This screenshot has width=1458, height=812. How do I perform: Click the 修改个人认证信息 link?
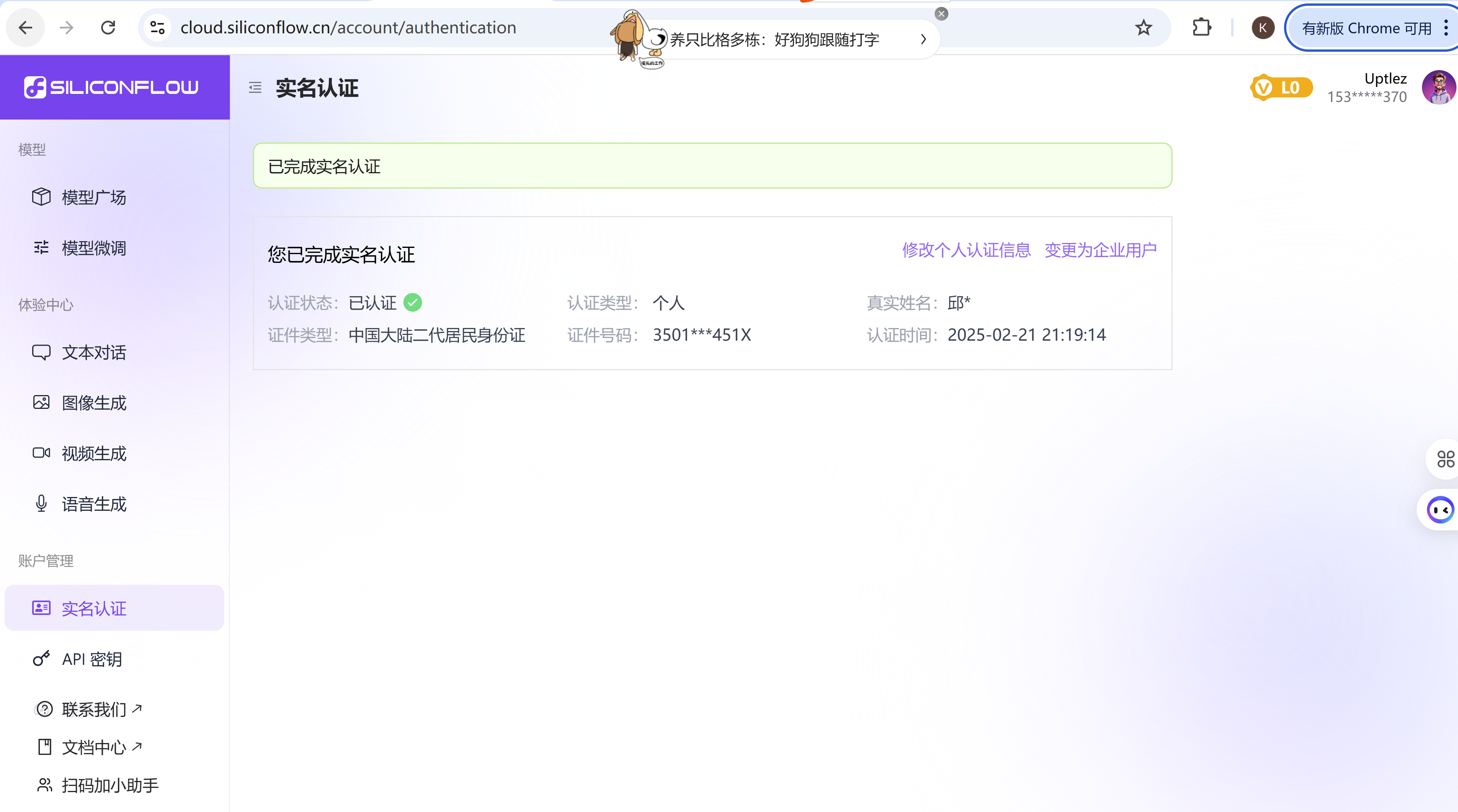tap(966, 249)
